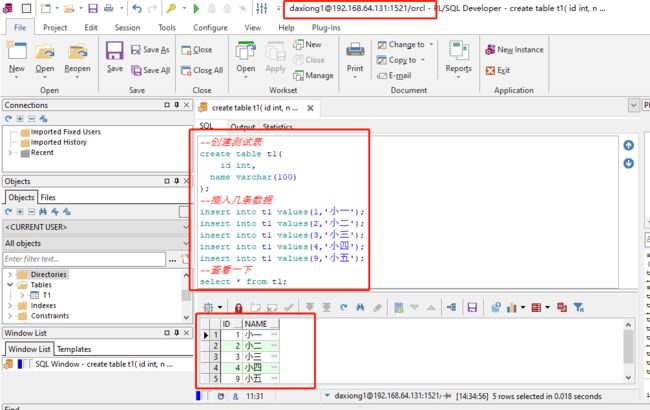Click the purple disk Save results icon
The width and height of the screenshot is (650, 410).
click(472, 307)
